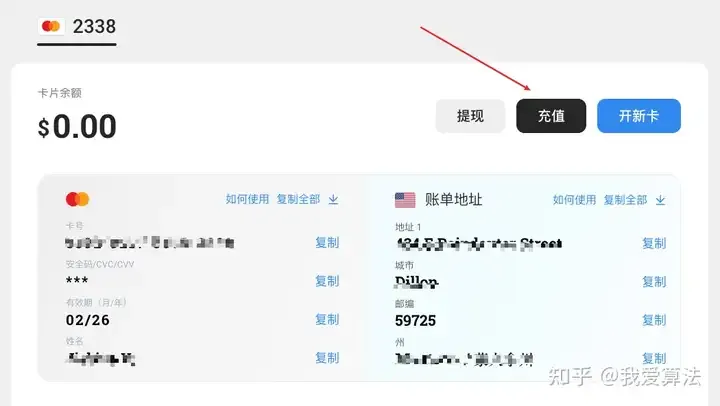Click download arrow icon in billing address header

tap(660, 199)
